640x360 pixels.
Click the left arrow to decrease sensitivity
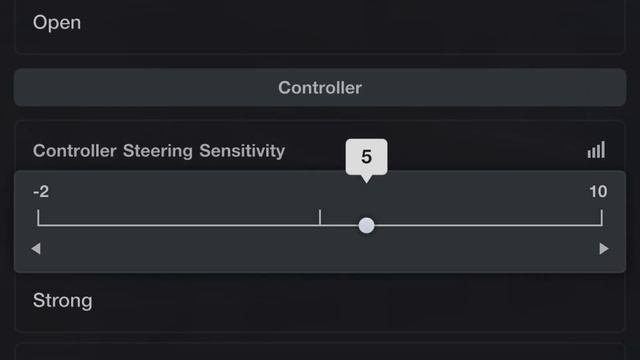tap(36, 249)
